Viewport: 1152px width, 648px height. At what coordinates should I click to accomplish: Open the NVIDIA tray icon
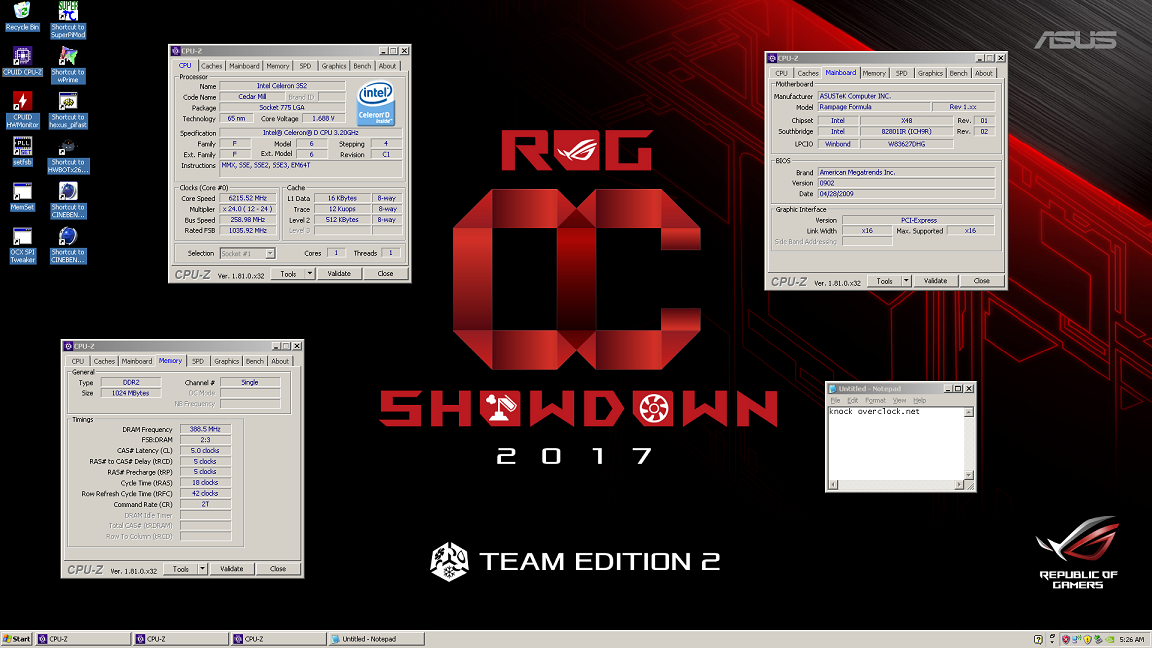point(1109,639)
